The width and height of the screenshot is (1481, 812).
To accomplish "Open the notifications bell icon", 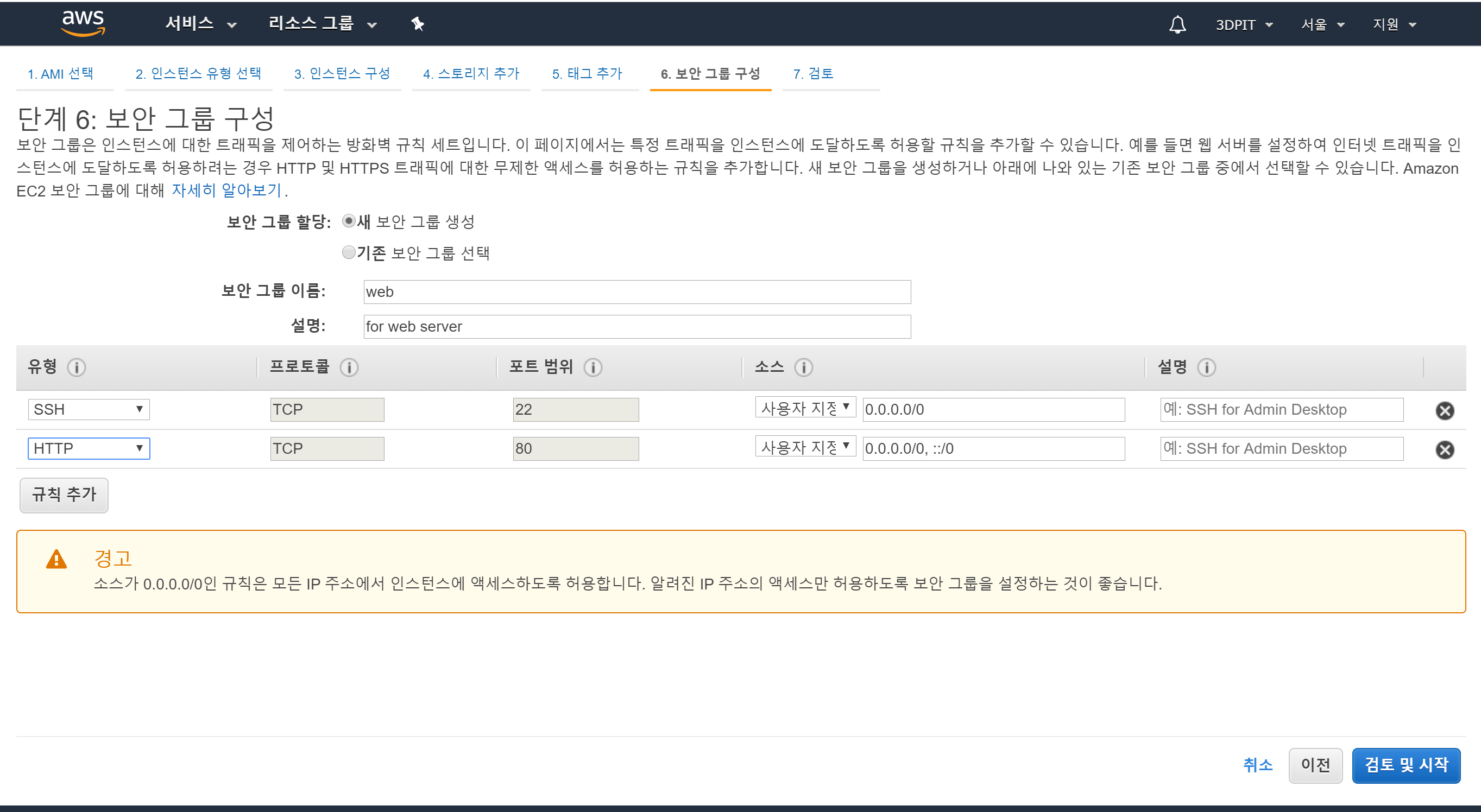I will tap(1177, 25).
